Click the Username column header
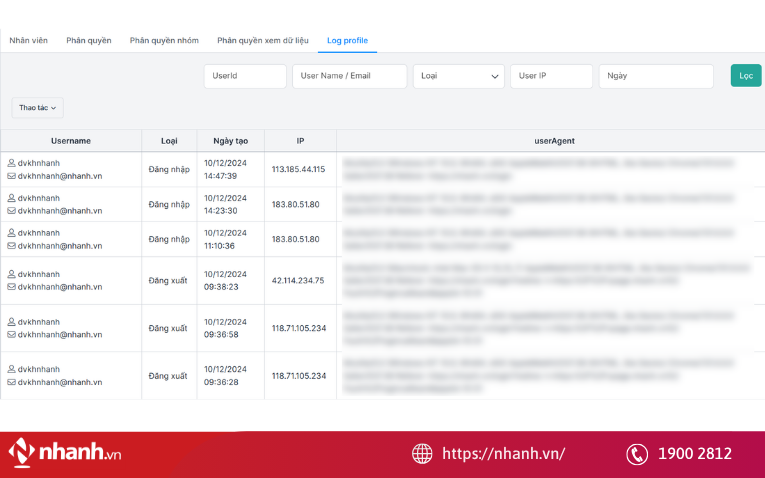Viewport: 765px width, 478px height. pos(71,141)
